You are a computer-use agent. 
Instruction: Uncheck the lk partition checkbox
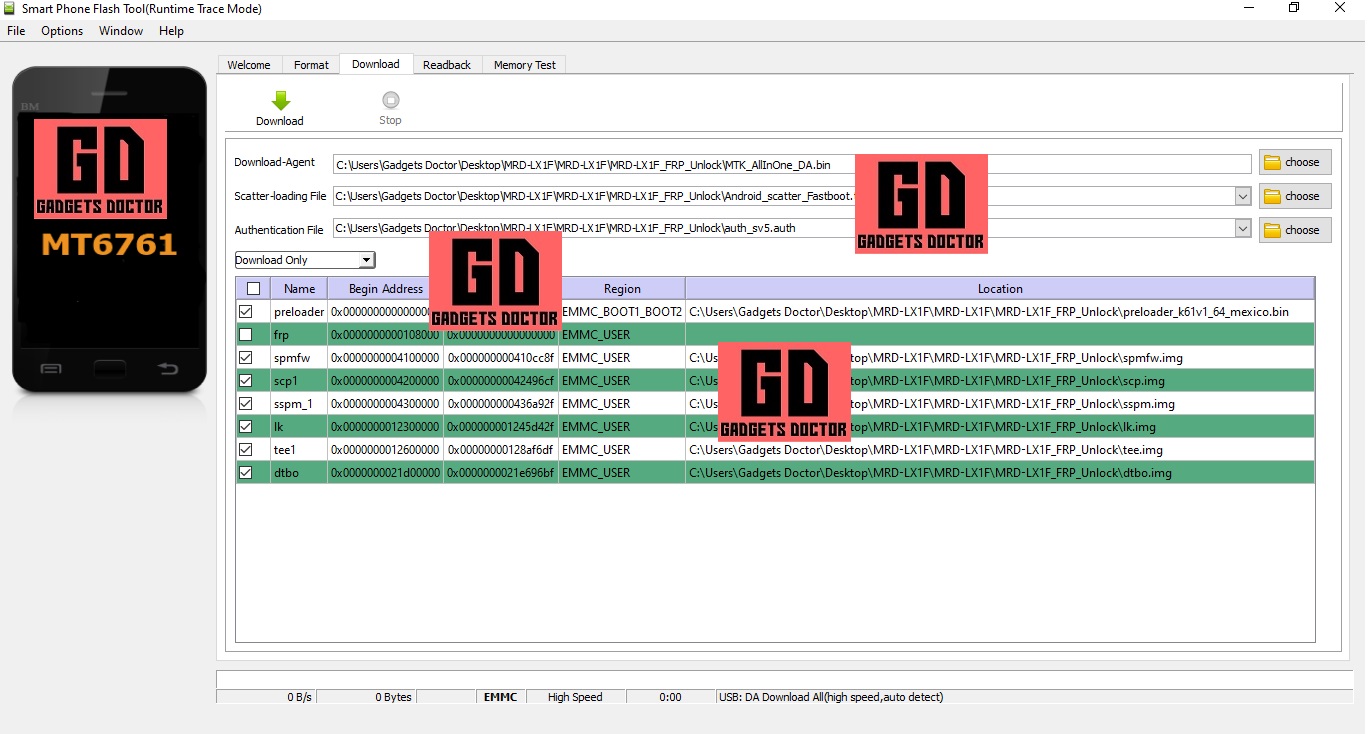245,427
